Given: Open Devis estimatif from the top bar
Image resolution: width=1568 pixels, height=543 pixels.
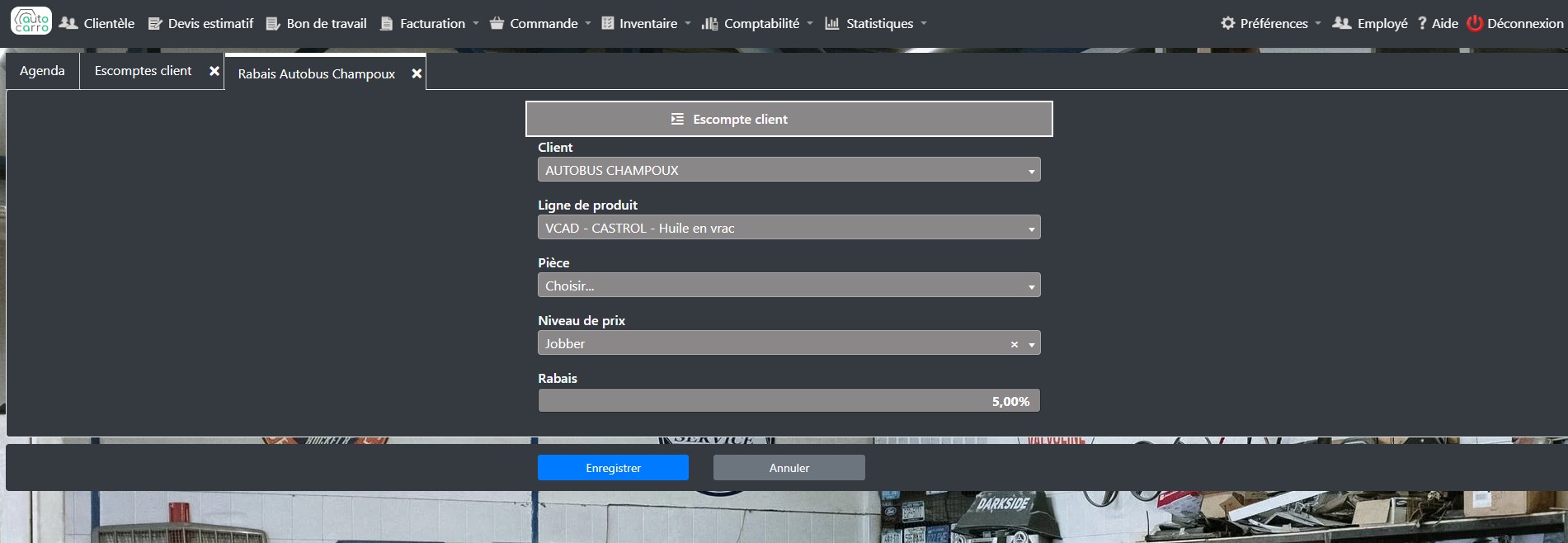Looking at the screenshot, I should click(200, 23).
